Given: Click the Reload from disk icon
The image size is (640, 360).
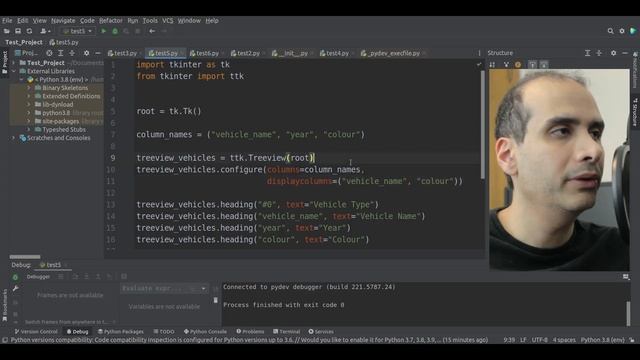Looking at the screenshot, I should [x=29, y=31].
